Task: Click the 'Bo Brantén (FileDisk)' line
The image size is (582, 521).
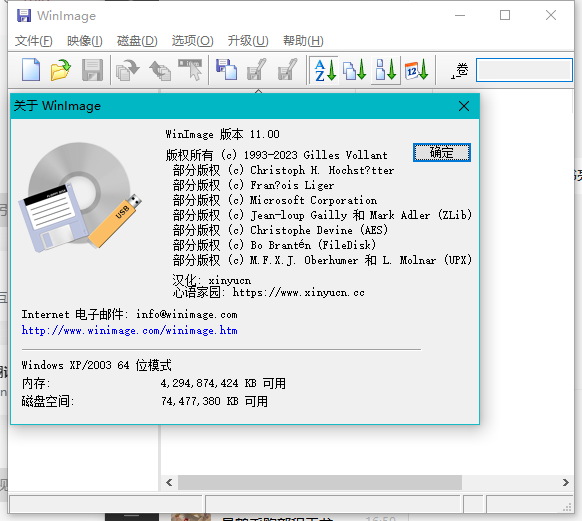Action: 275,245
